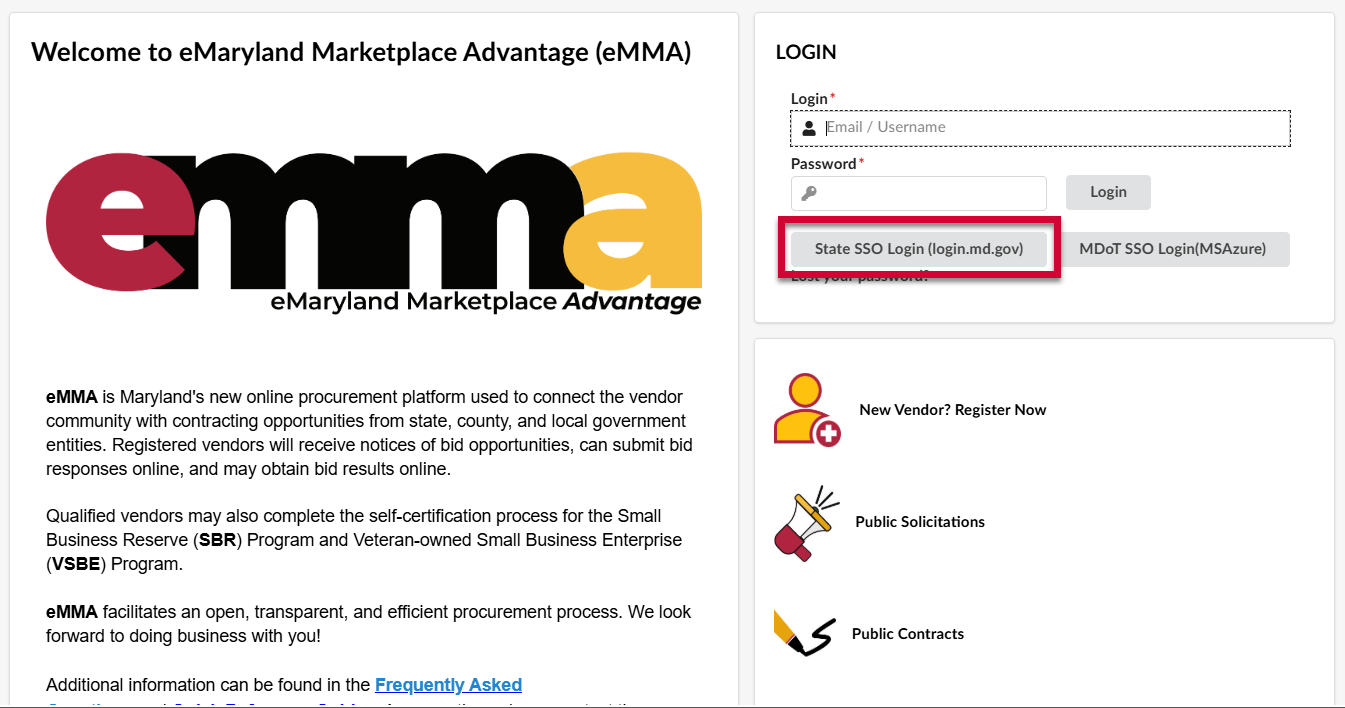Click the 'Login' field label

pyautogui.click(x=809, y=98)
